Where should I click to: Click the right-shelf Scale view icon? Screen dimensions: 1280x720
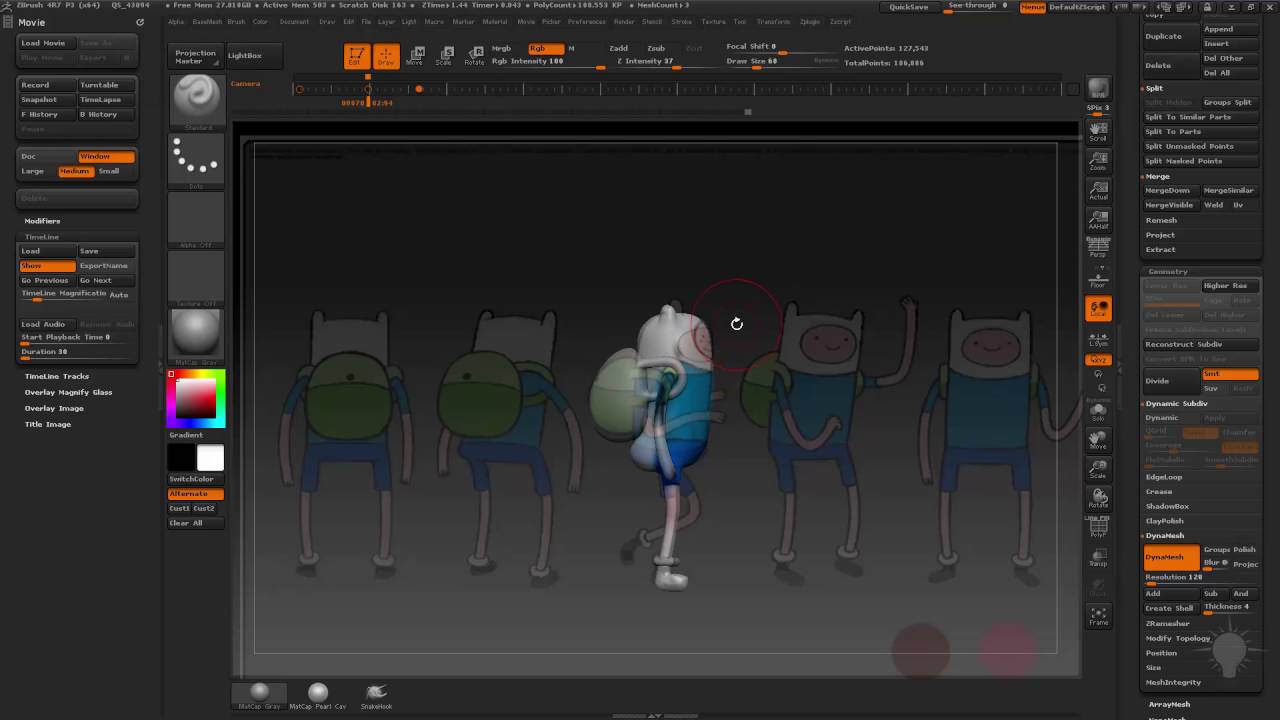point(1098,470)
